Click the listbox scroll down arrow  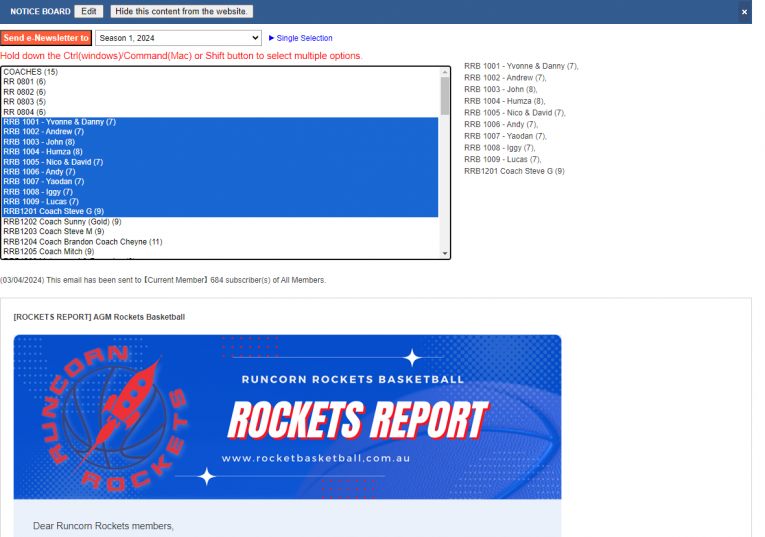444,253
